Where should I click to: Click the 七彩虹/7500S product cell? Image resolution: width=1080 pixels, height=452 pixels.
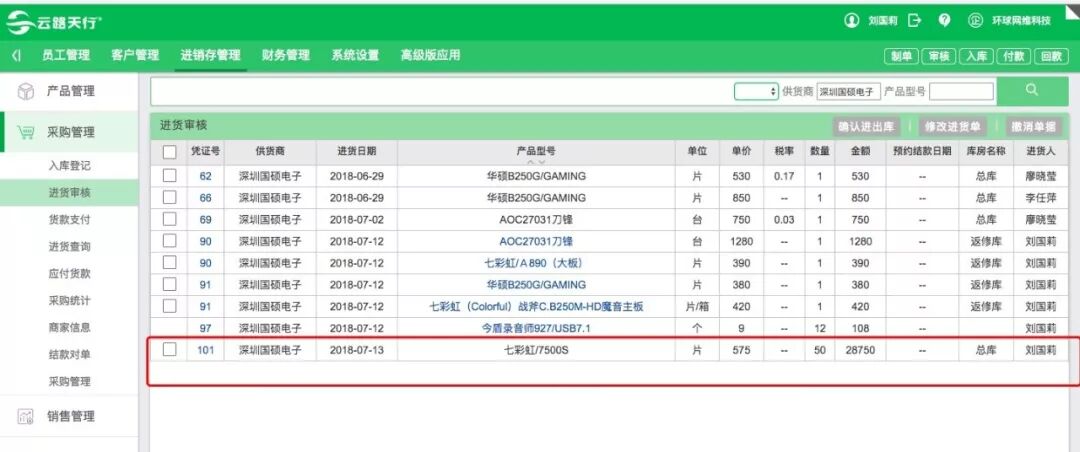(x=536, y=350)
